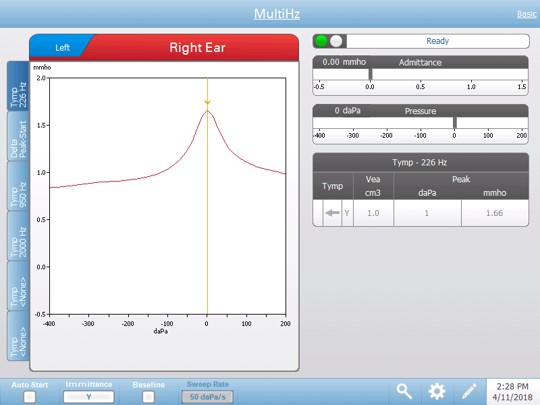Select the upper Tymp <None> side tab

(18, 286)
